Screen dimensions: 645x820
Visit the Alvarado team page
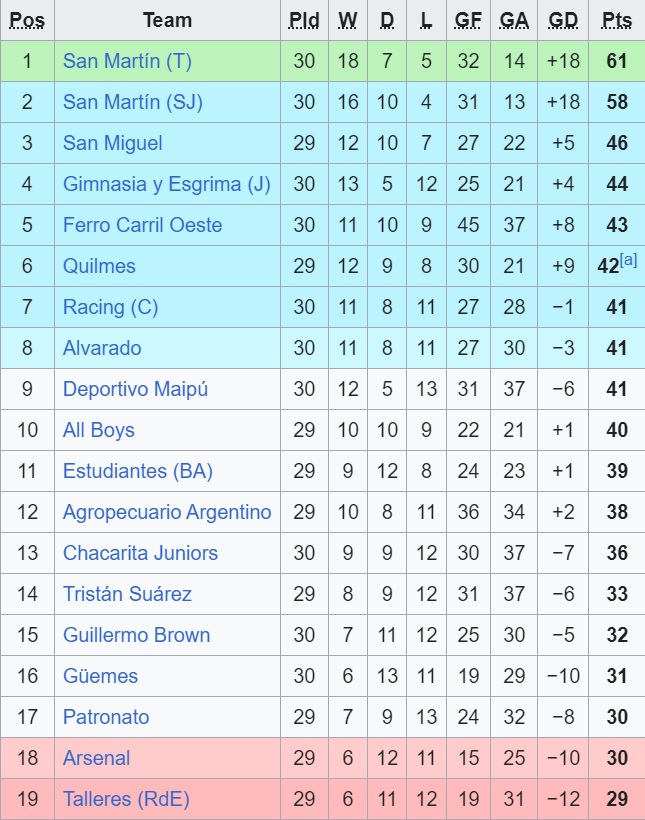102,348
